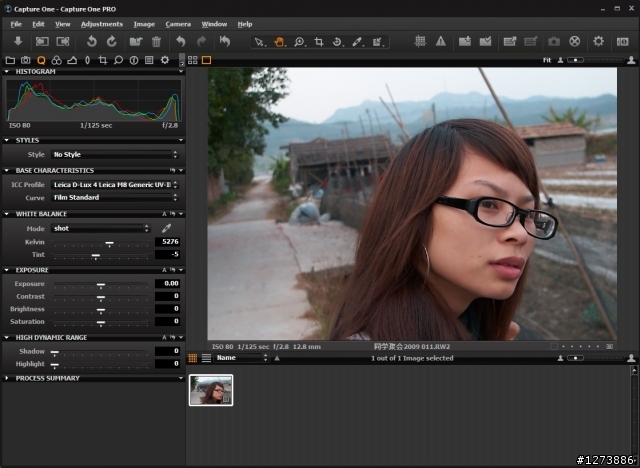Expand the Process Summary panel

click(7, 378)
